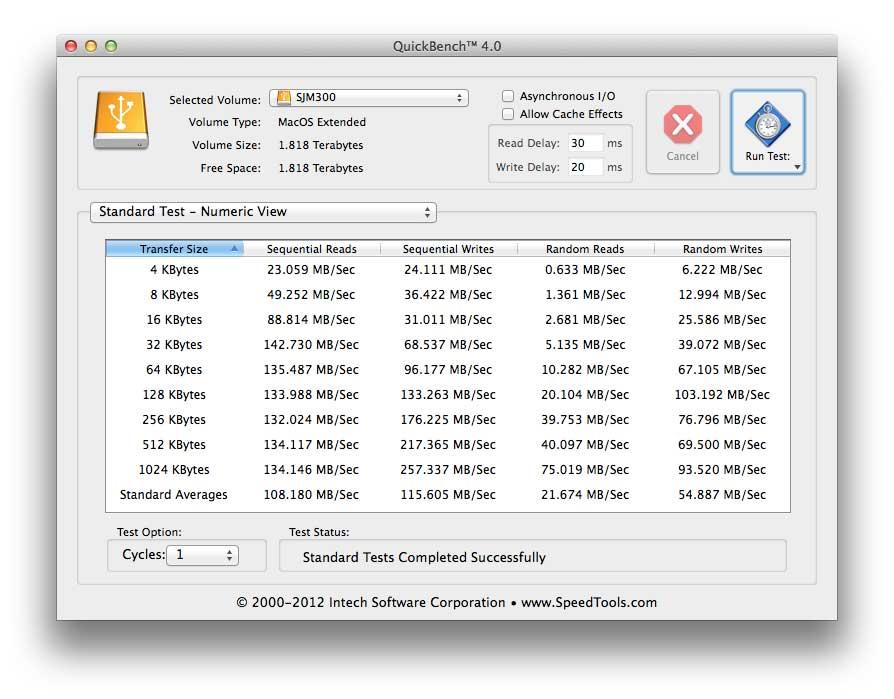
Task: Open the Selected Volume dropdown
Action: [x=369, y=97]
